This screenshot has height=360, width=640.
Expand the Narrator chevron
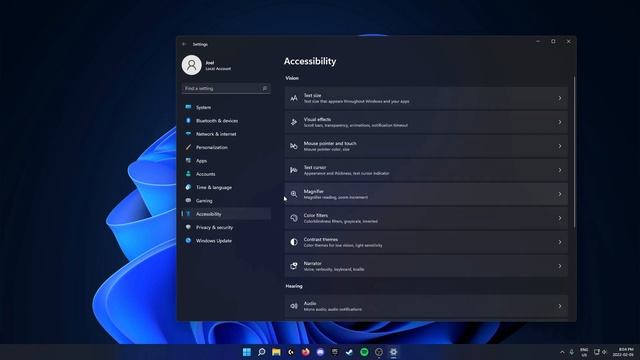560,266
